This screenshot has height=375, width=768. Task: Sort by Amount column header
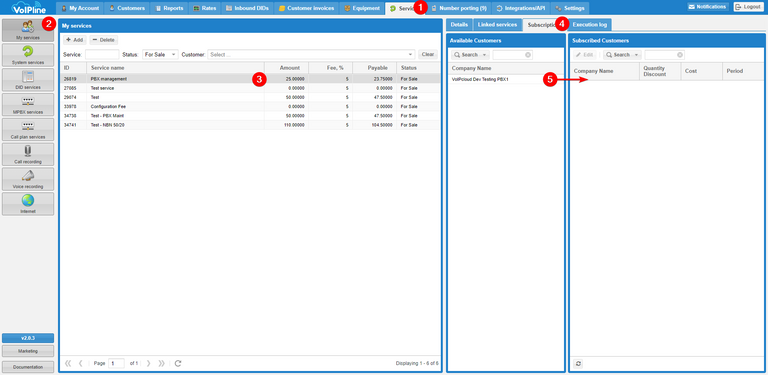click(287, 68)
